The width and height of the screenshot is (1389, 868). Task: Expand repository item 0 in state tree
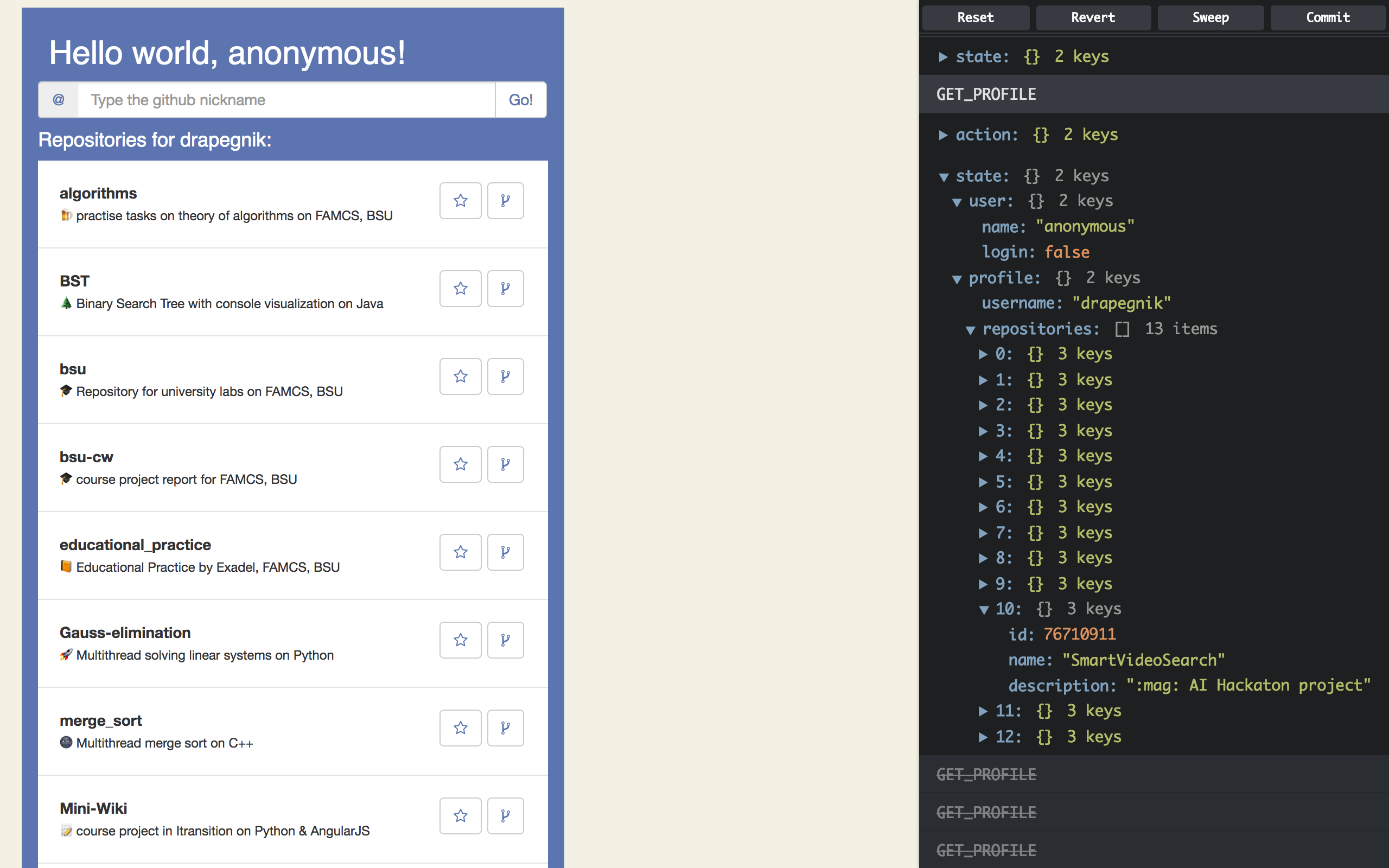[983, 354]
